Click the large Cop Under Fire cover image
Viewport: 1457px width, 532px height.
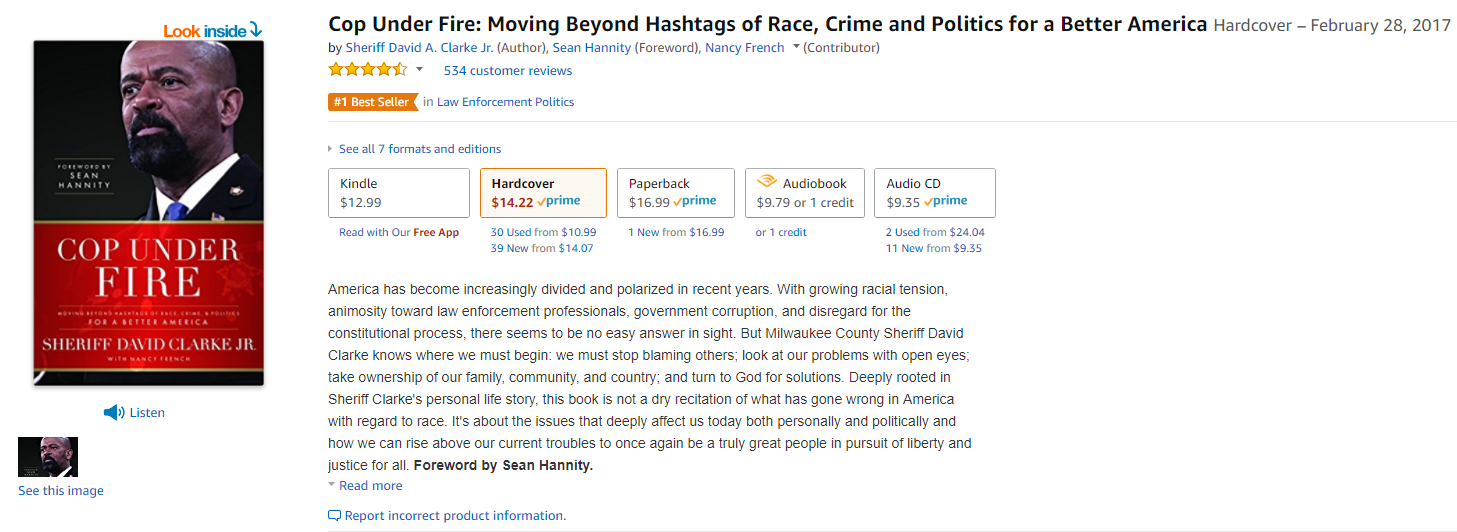pos(149,213)
